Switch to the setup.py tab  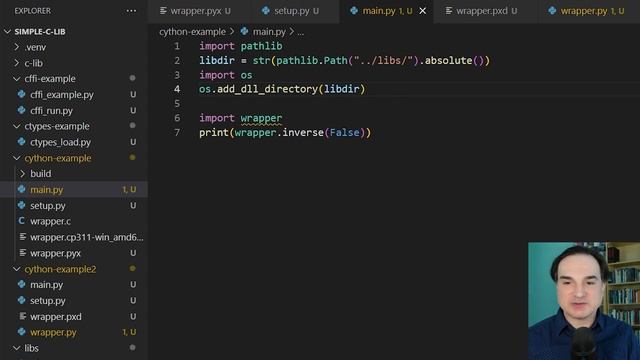click(x=294, y=11)
